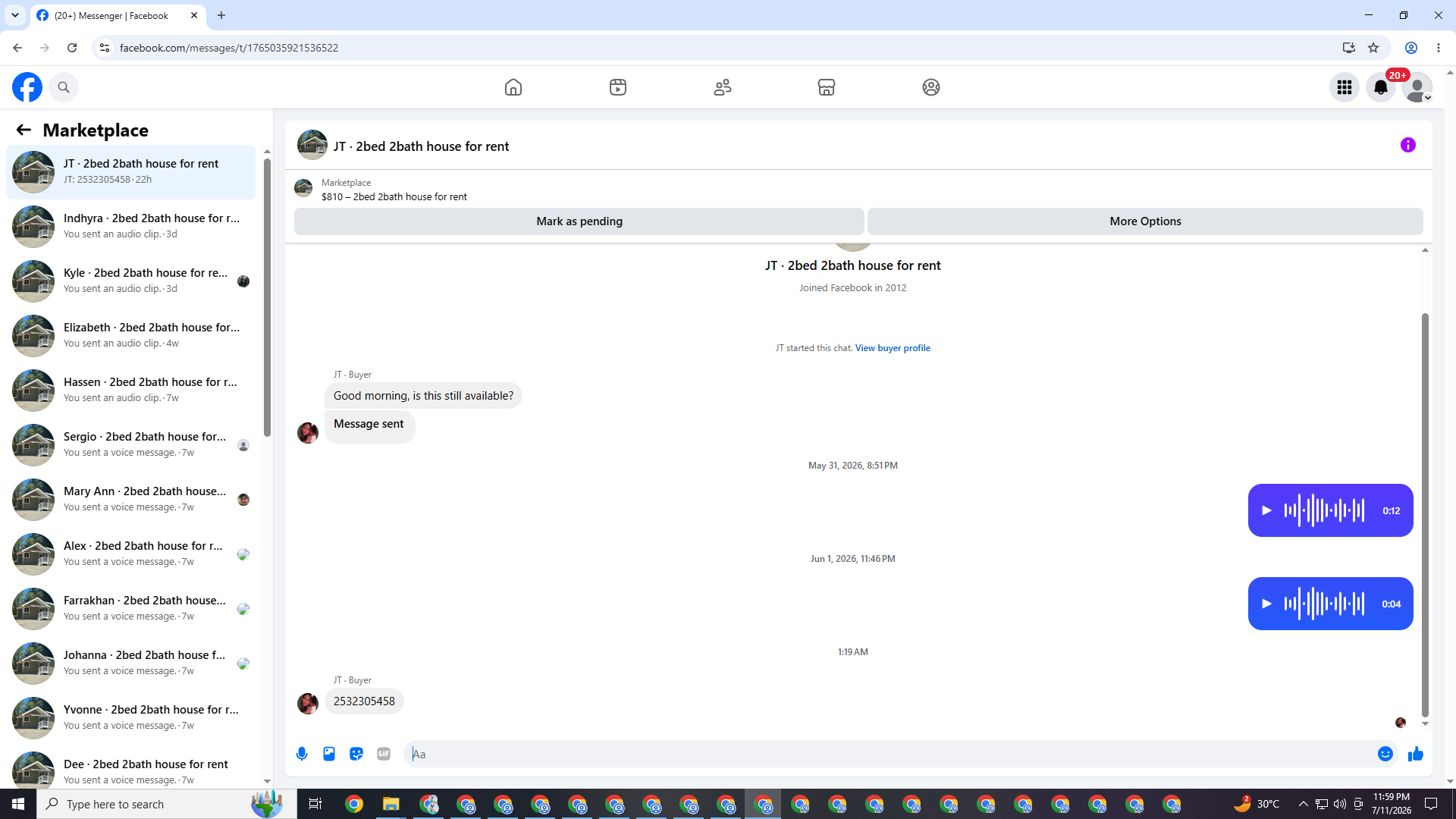Open More Options for the listing
Image resolution: width=1456 pixels, height=819 pixels.
click(1145, 221)
